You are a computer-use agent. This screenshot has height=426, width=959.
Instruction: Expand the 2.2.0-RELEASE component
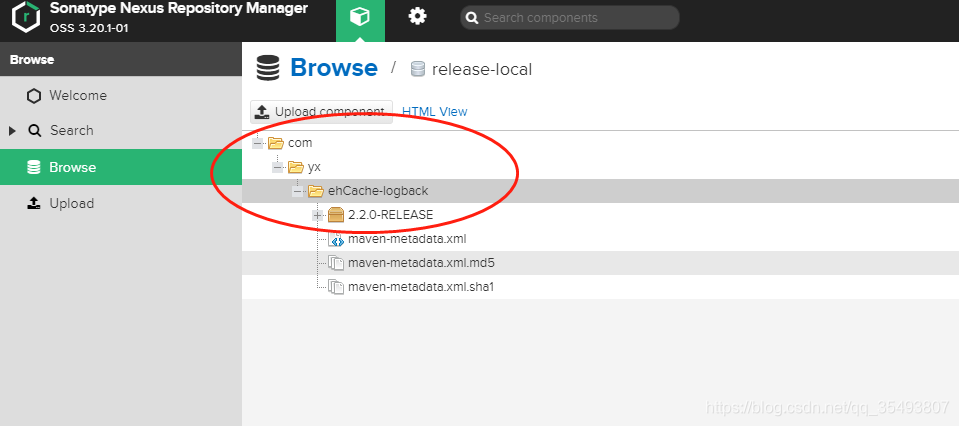317,215
